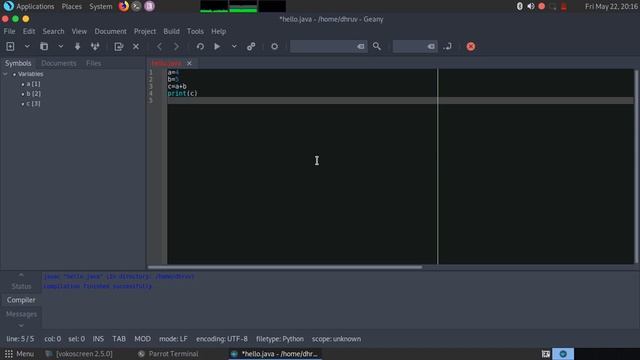Open the Applications system menu
640x360 pixels.
(x=35, y=7)
